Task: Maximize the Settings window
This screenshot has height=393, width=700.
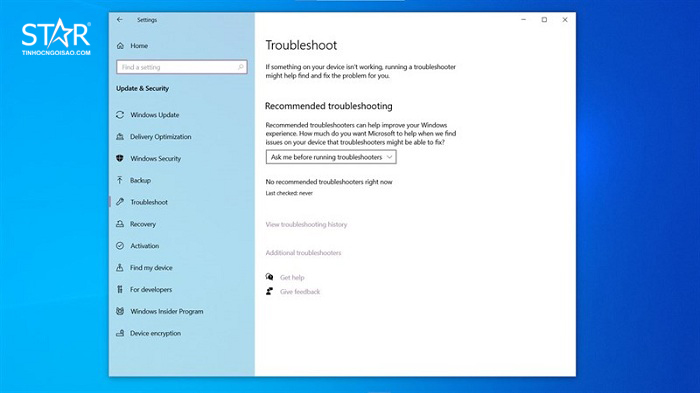Action: coord(544,20)
